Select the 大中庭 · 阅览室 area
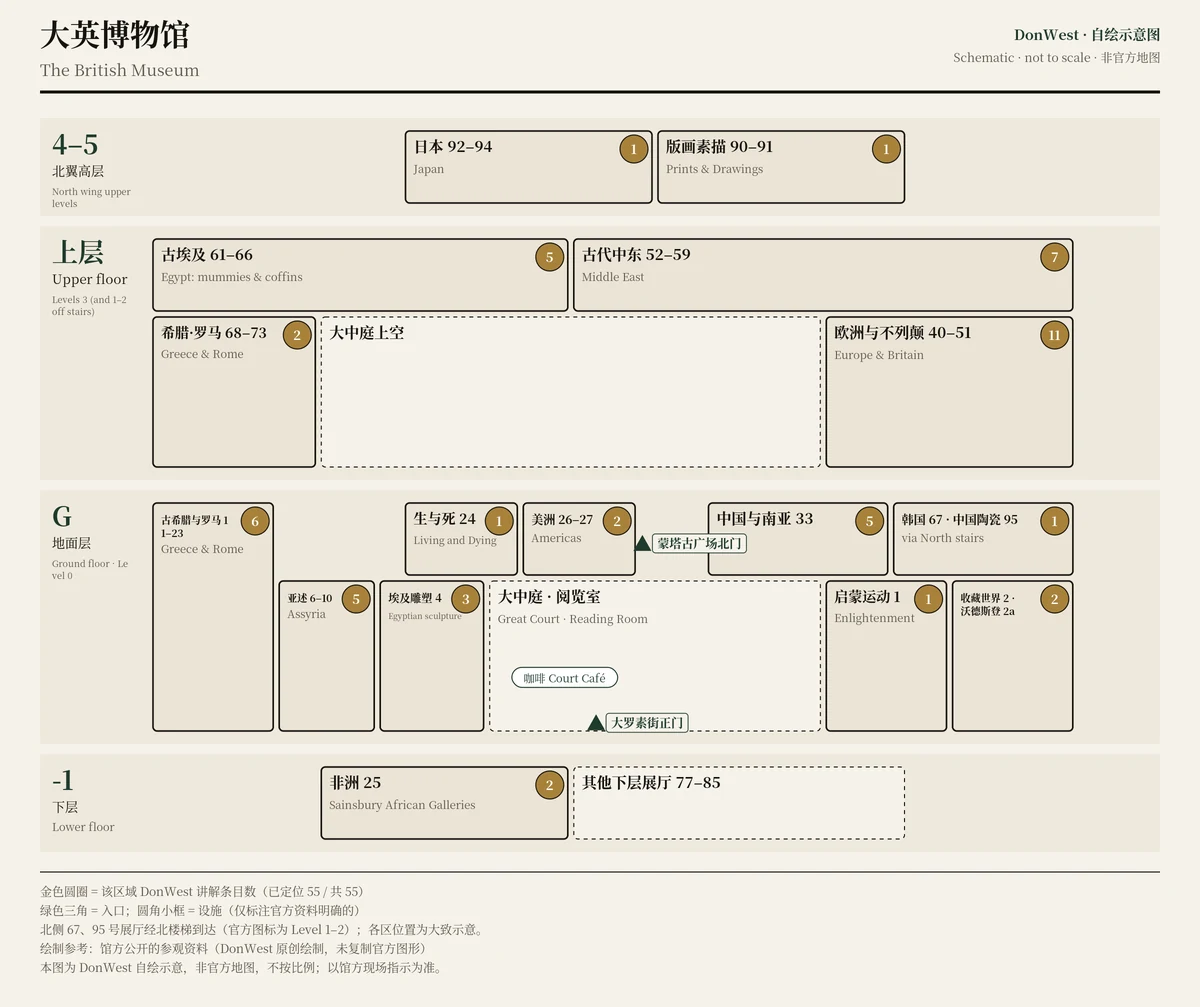The width and height of the screenshot is (1200, 1007). click(655, 656)
